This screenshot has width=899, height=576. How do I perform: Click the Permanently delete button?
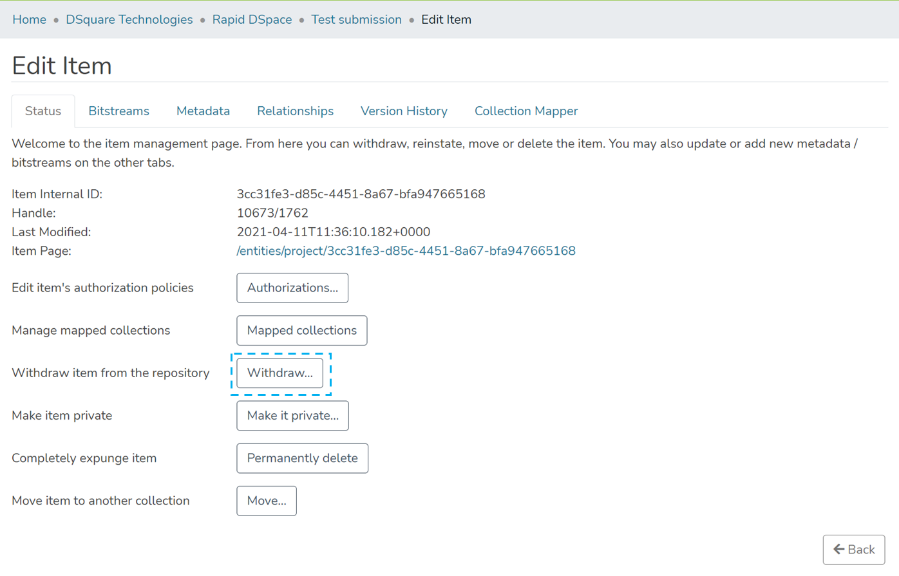(x=302, y=458)
